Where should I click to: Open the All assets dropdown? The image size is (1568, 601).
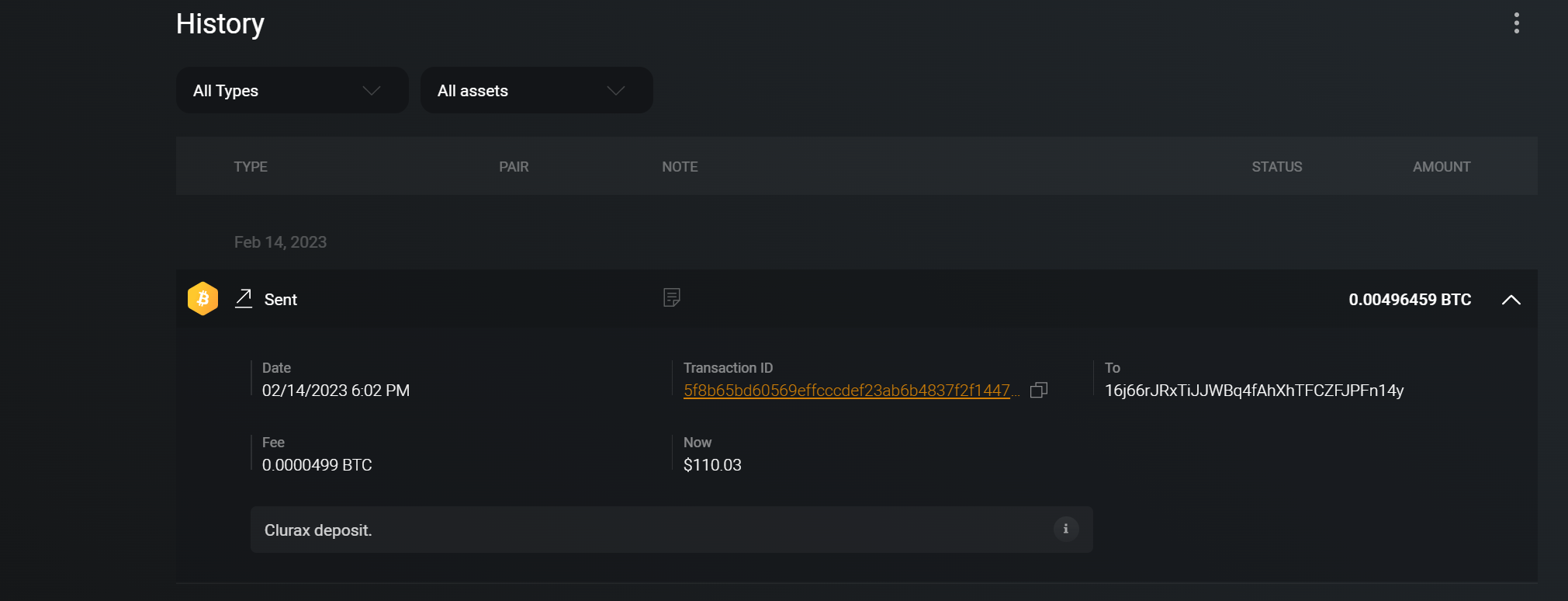[x=537, y=90]
